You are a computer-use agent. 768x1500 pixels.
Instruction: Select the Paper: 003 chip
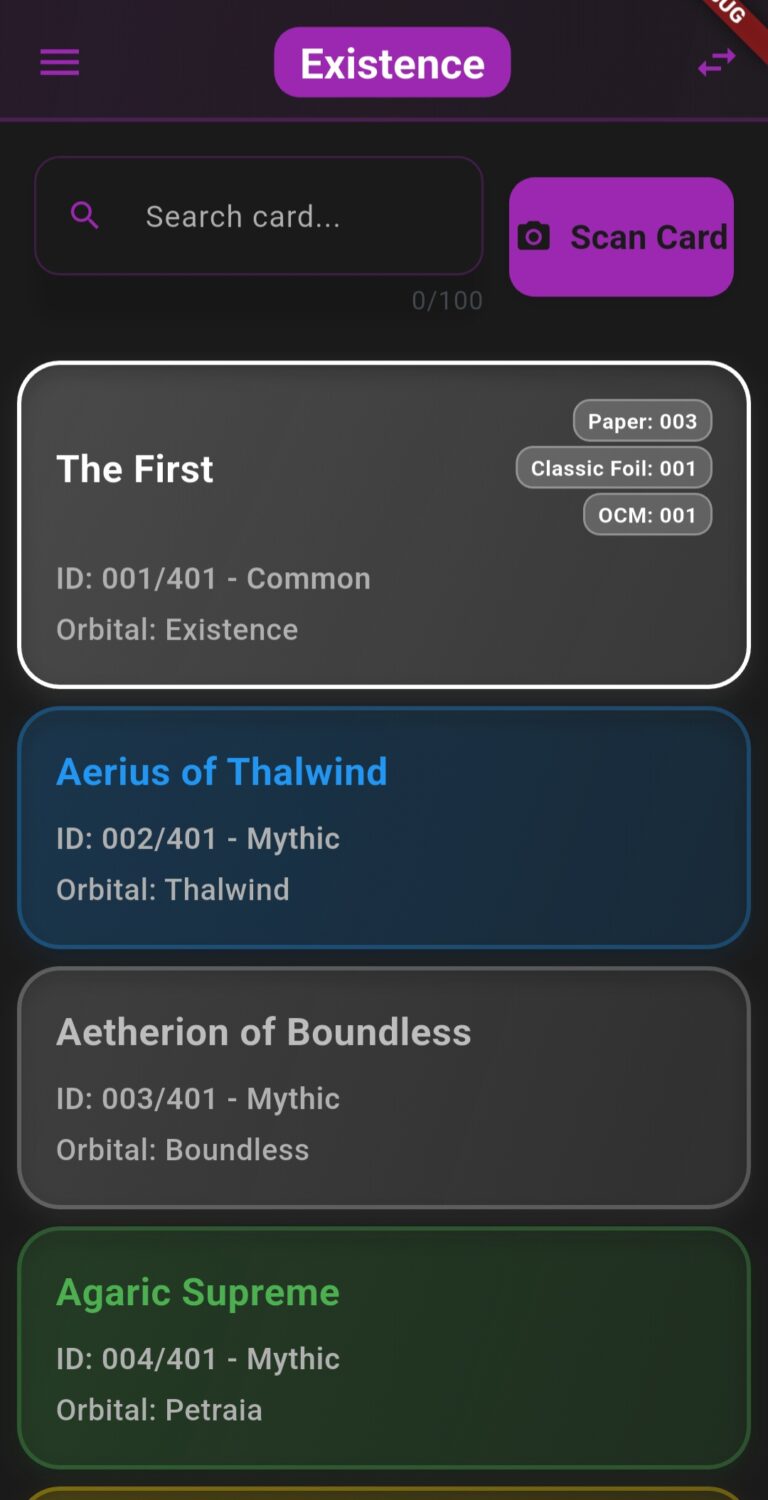[642, 421]
